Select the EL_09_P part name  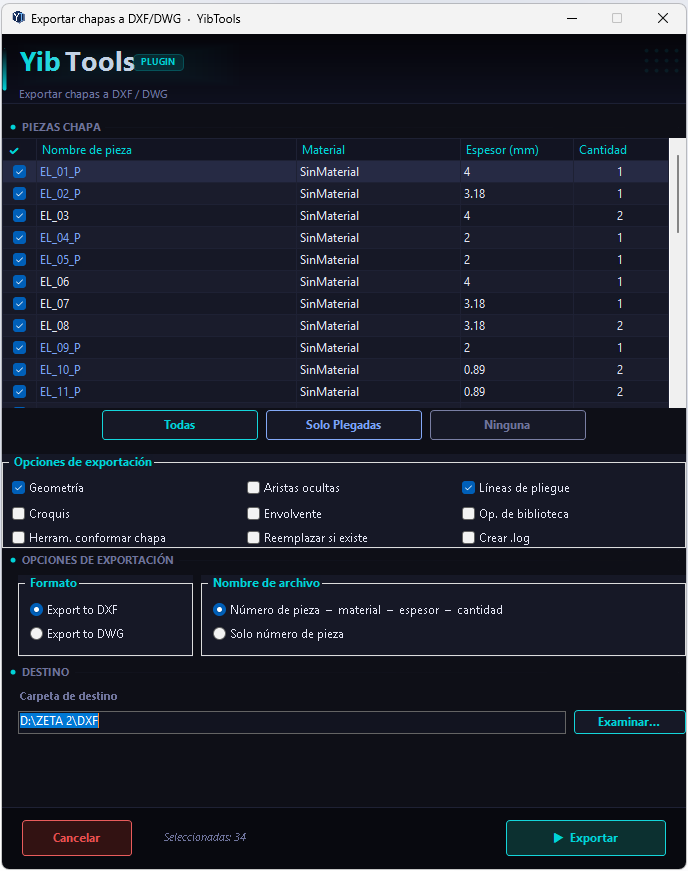pos(60,348)
